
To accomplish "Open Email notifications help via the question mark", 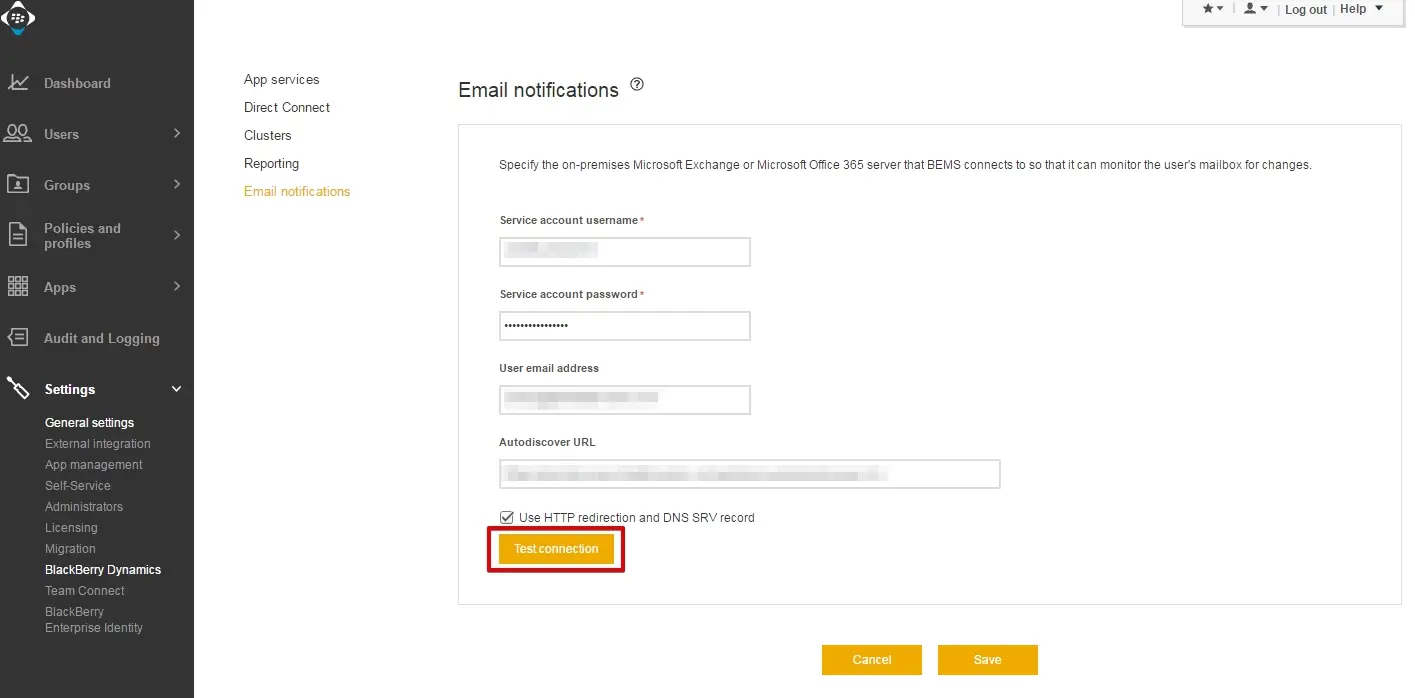I will pos(637,84).
